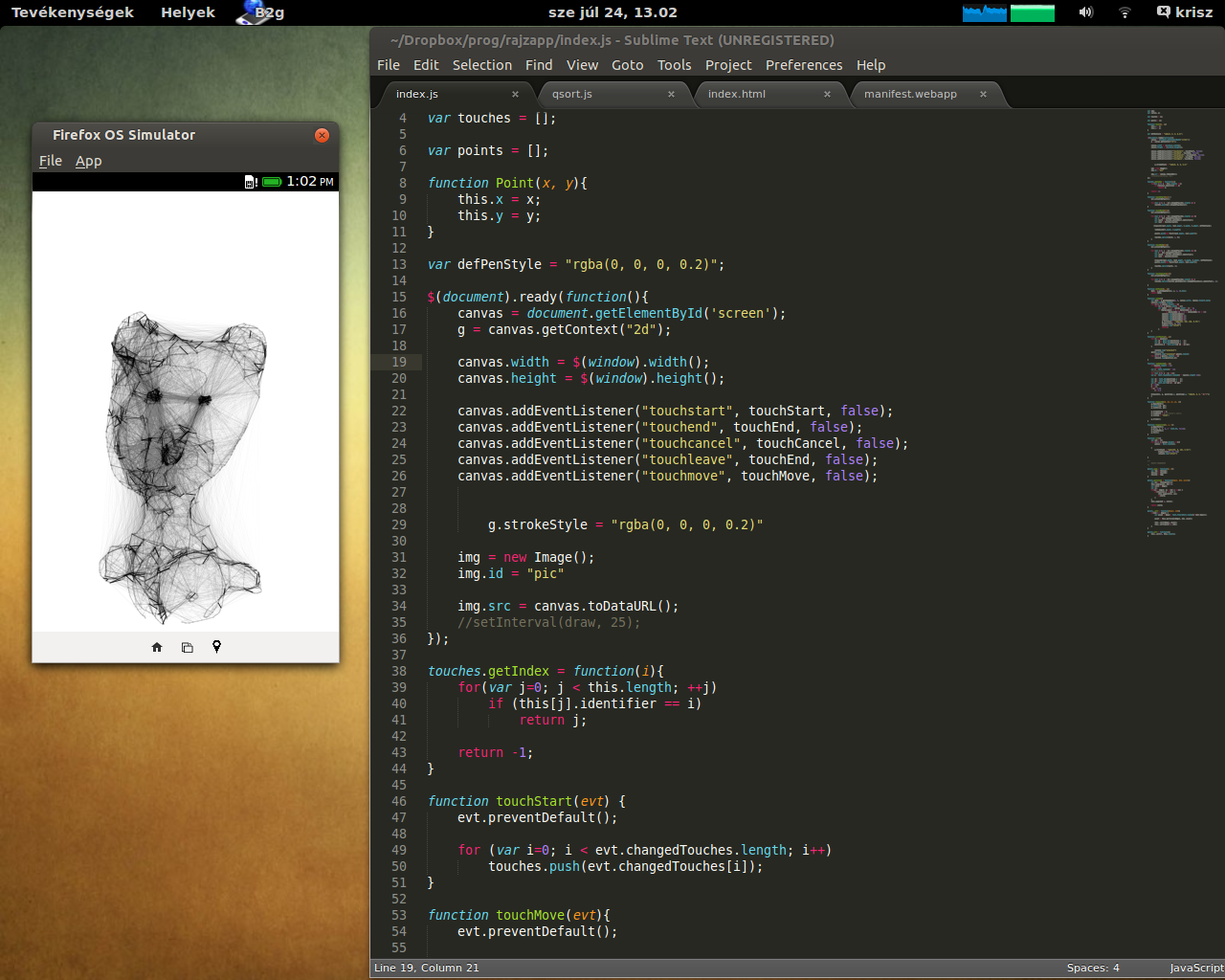This screenshot has width=1225, height=980.
Task: Close the index.html tab
Action: [x=827, y=94]
